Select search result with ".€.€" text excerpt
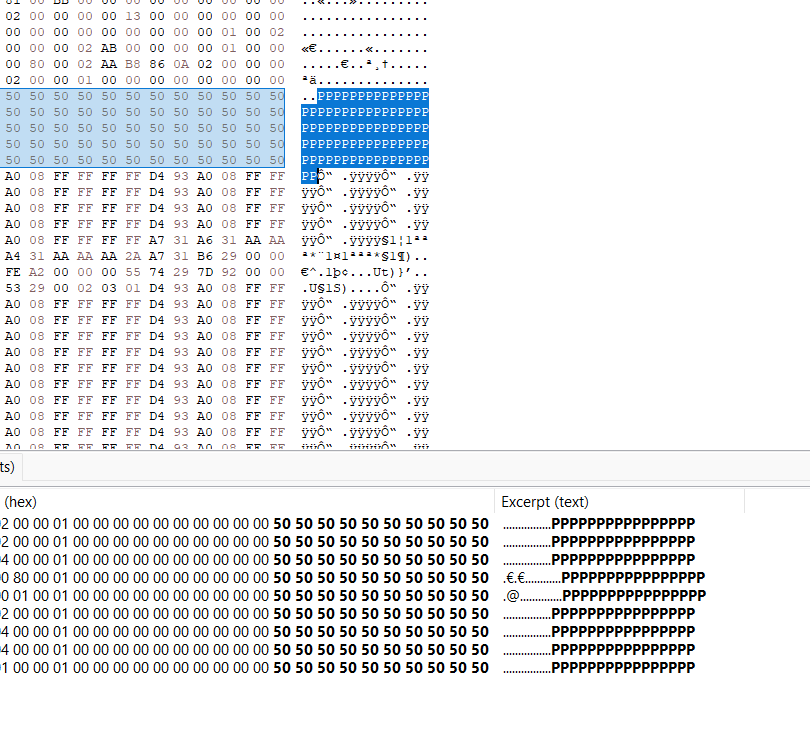The height and width of the screenshot is (737, 810). click(405, 577)
